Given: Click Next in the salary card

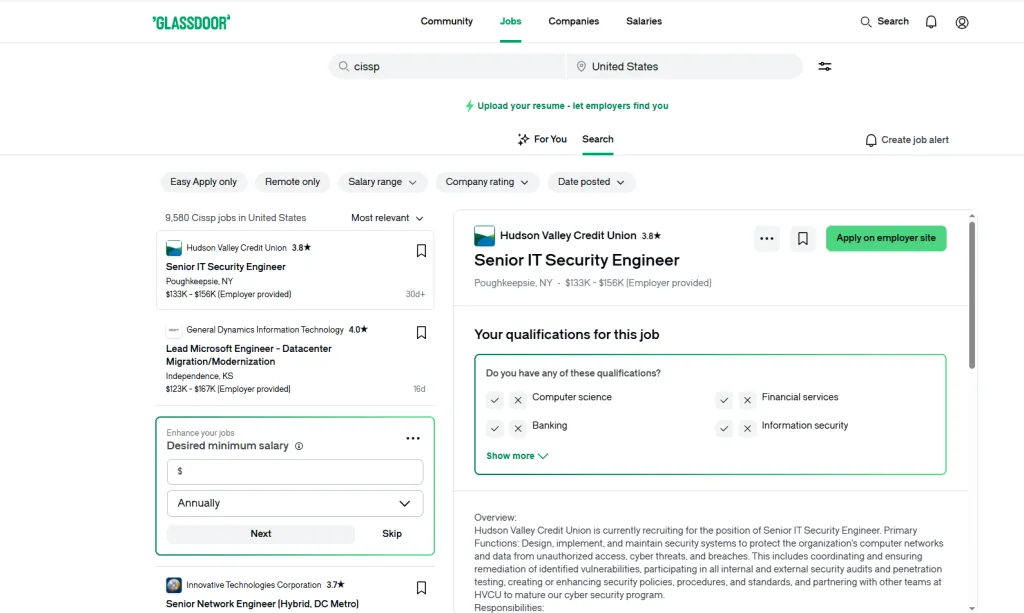Looking at the screenshot, I should click(261, 534).
